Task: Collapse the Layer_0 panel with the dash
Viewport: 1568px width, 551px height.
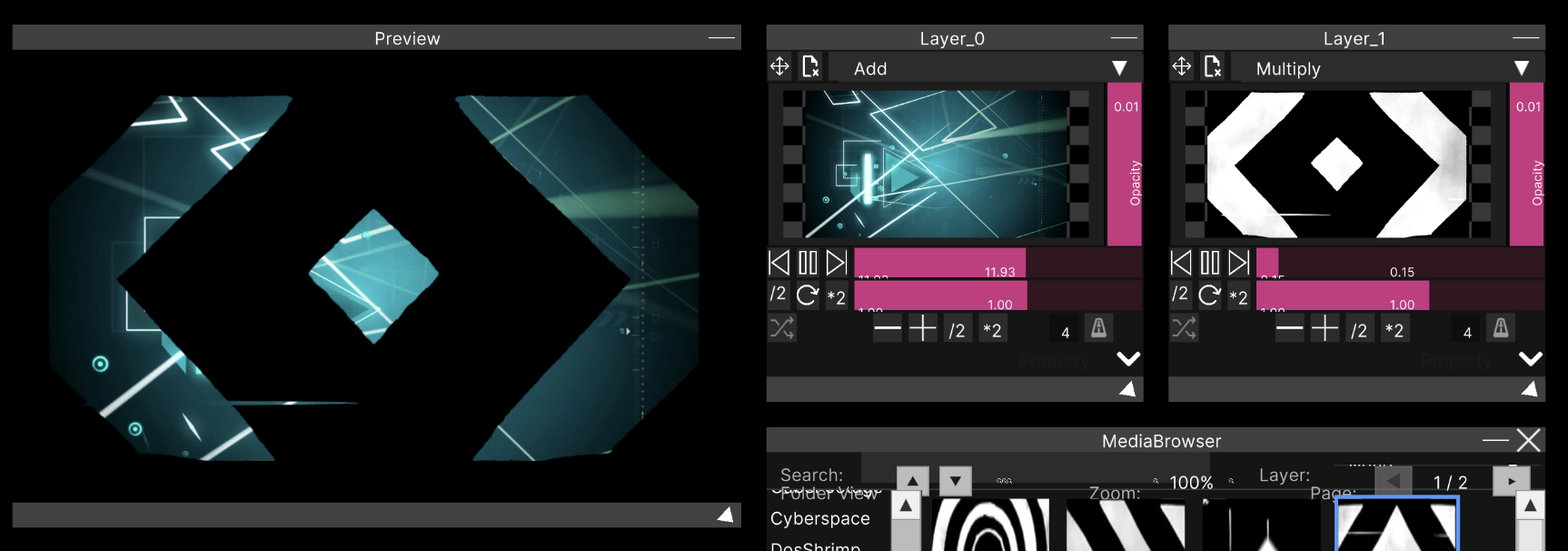Action: tap(1124, 38)
